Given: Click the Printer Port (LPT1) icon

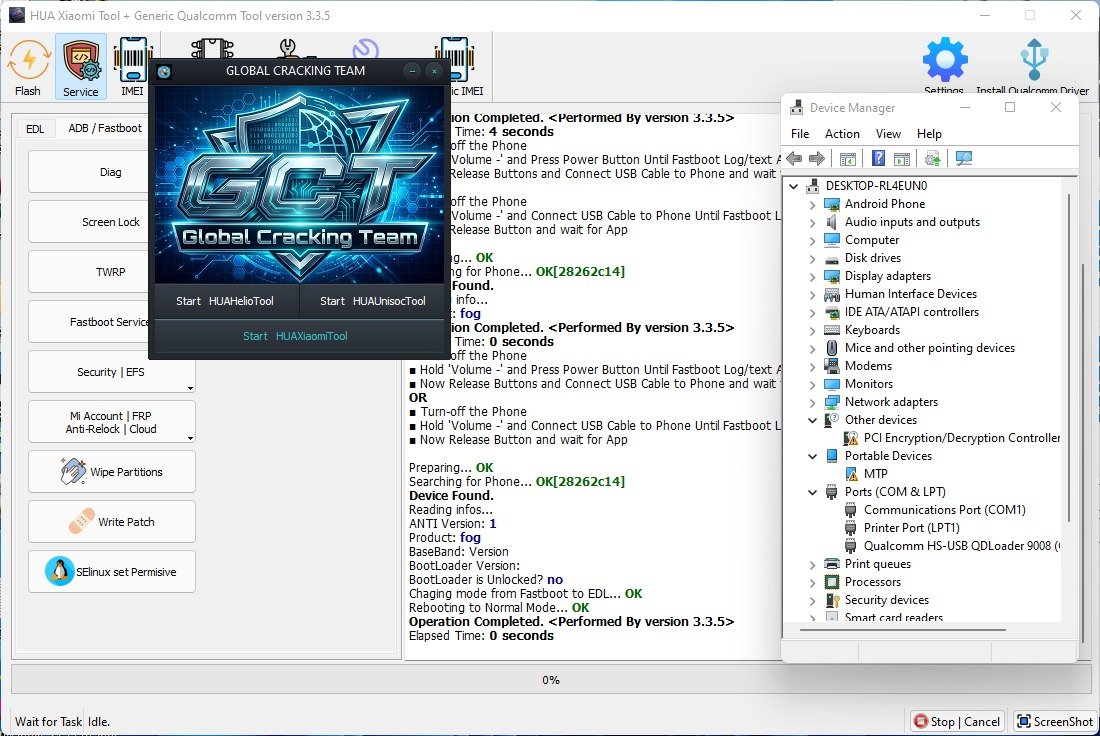Looking at the screenshot, I should coord(850,528).
